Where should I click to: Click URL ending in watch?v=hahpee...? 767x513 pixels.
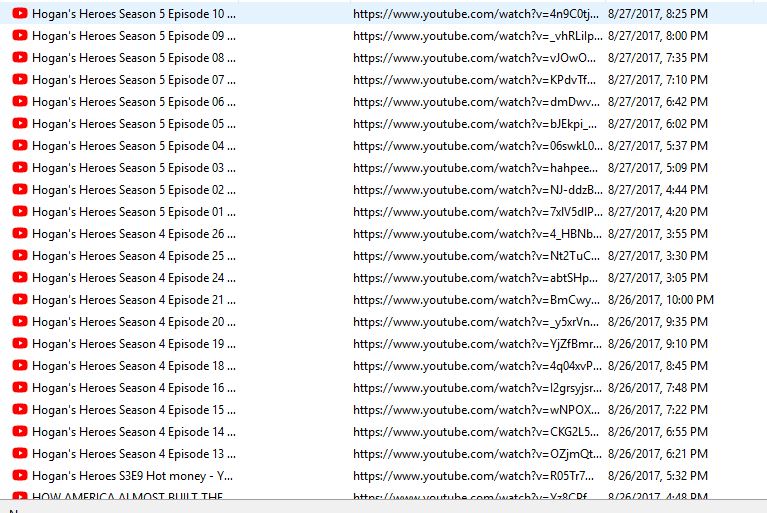click(475, 168)
